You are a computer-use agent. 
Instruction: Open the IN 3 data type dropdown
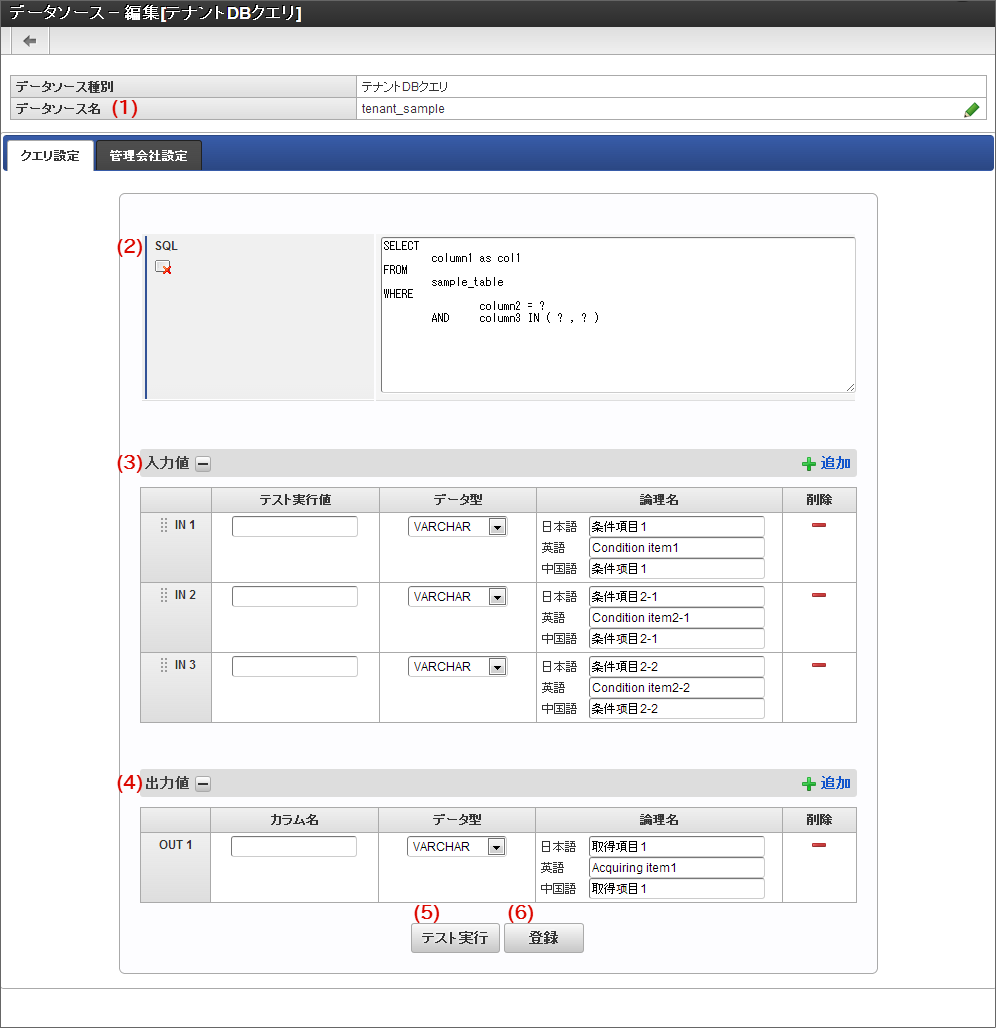pos(497,667)
